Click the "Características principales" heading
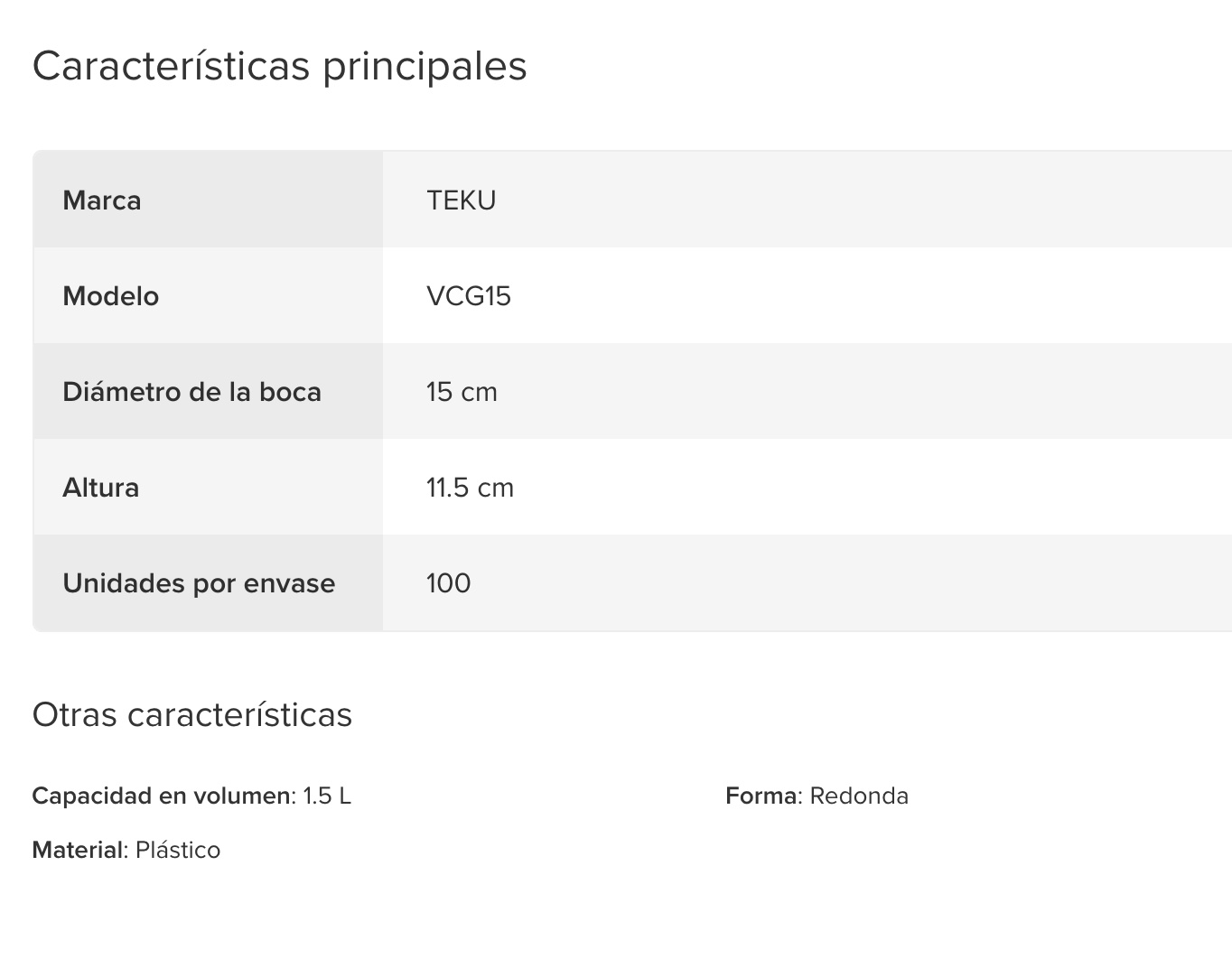This screenshot has width=1232, height=959. point(279,66)
